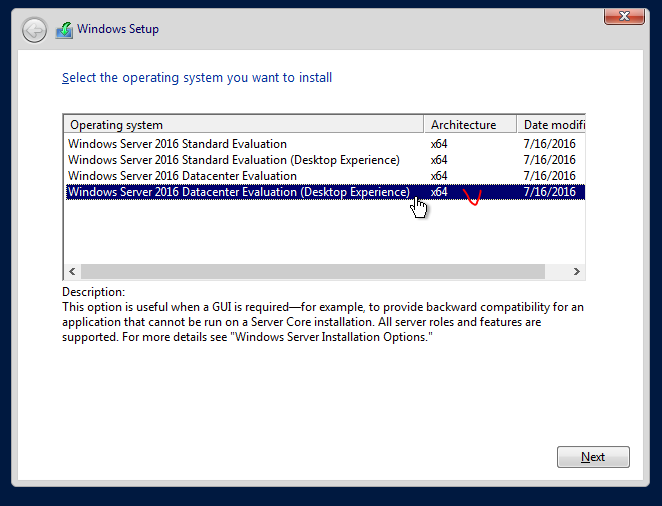The height and width of the screenshot is (506, 662).
Task: Click the horizontal scrollbar thumb
Action: tap(313, 271)
